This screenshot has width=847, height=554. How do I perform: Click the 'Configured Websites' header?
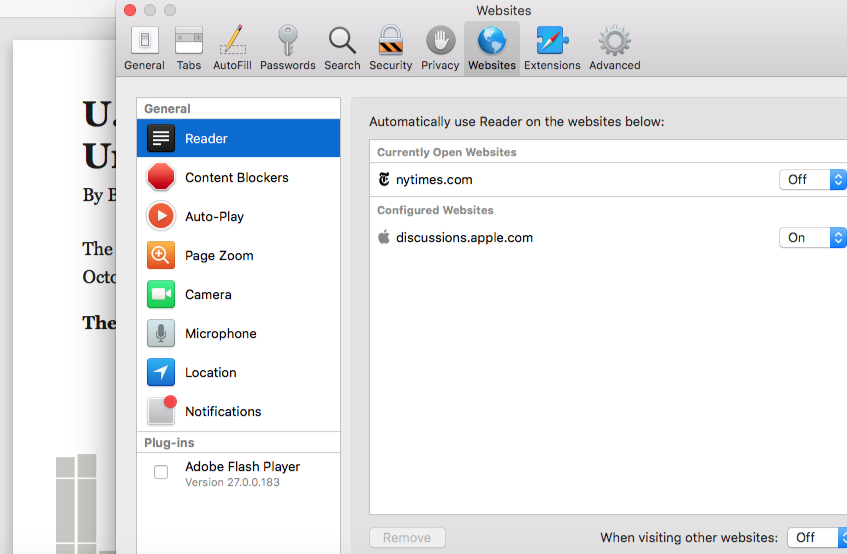[x=435, y=210]
